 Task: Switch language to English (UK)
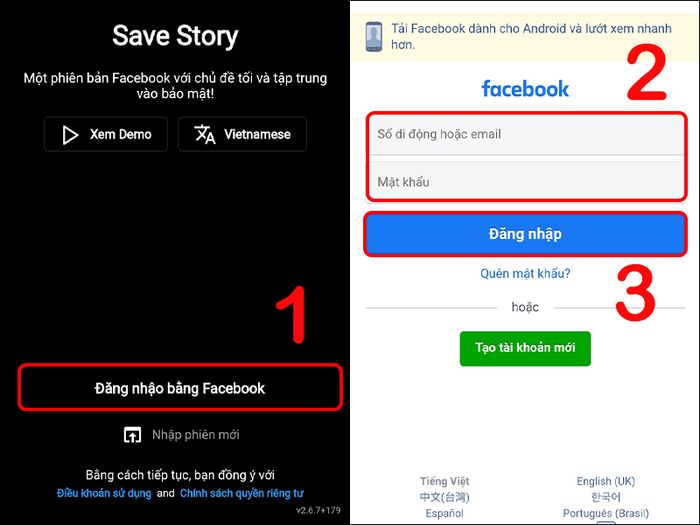[x=605, y=481]
